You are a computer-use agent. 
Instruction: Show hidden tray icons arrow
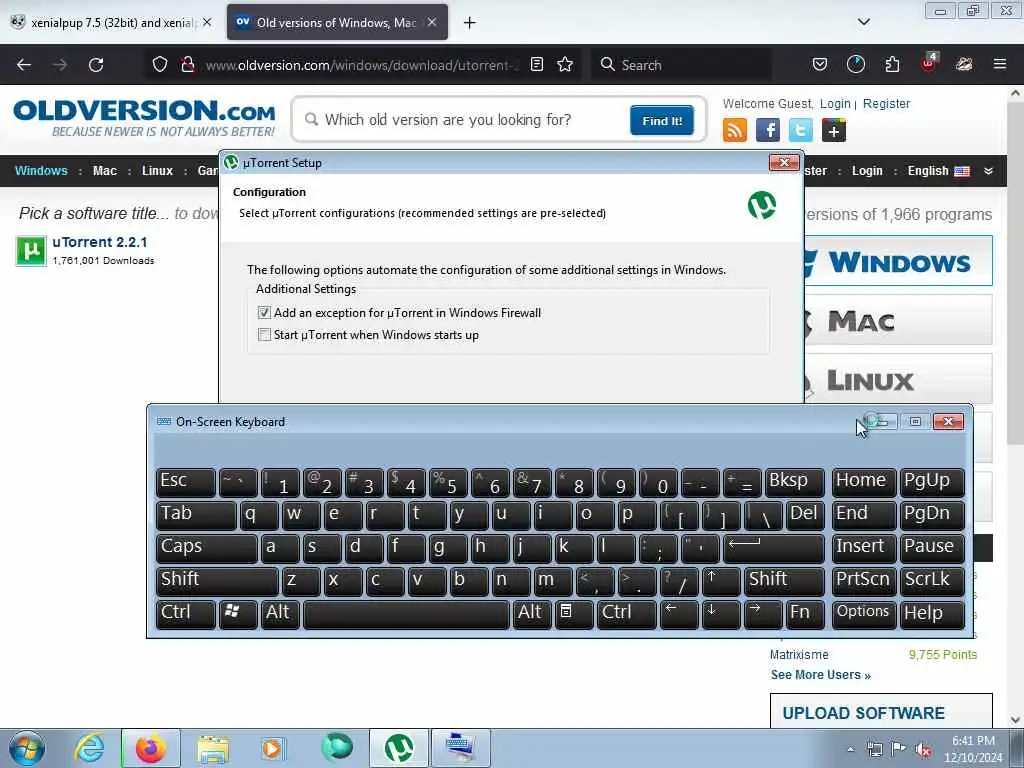(x=850, y=749)
